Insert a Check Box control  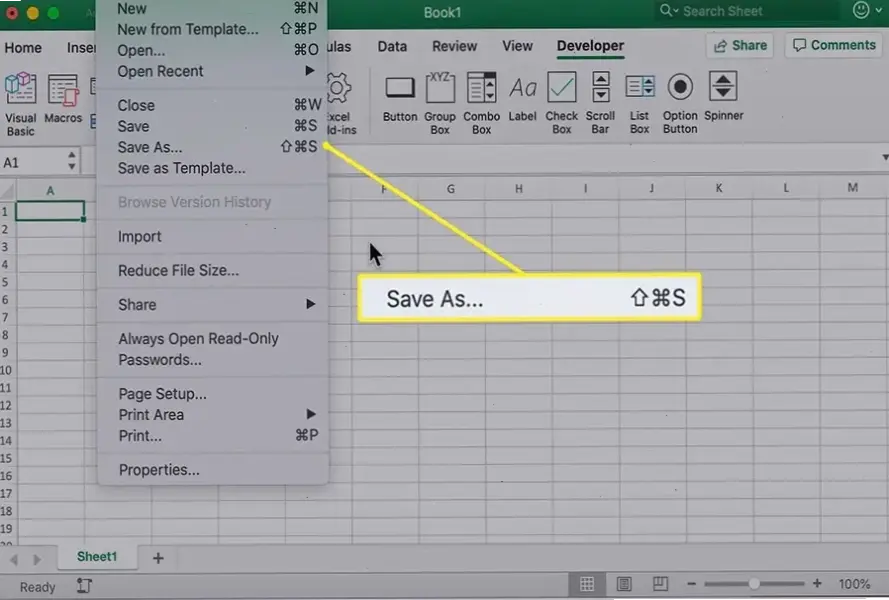[561, 103]
